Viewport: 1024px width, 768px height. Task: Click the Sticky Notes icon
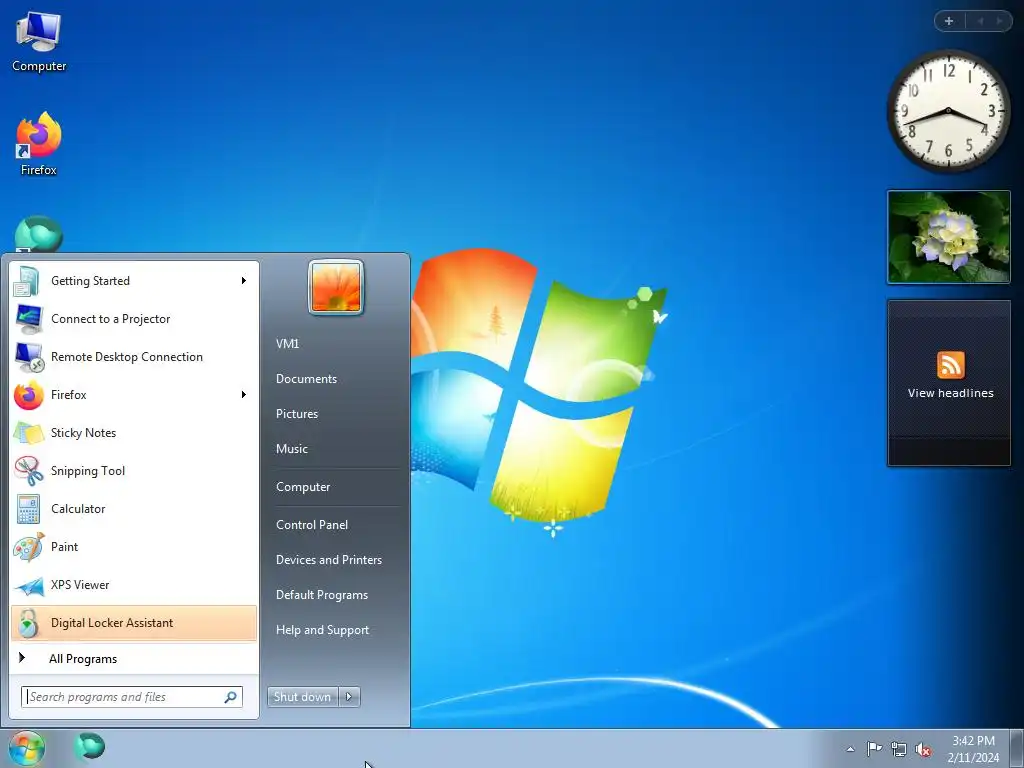pyautogui.click(x=28, y=432)
